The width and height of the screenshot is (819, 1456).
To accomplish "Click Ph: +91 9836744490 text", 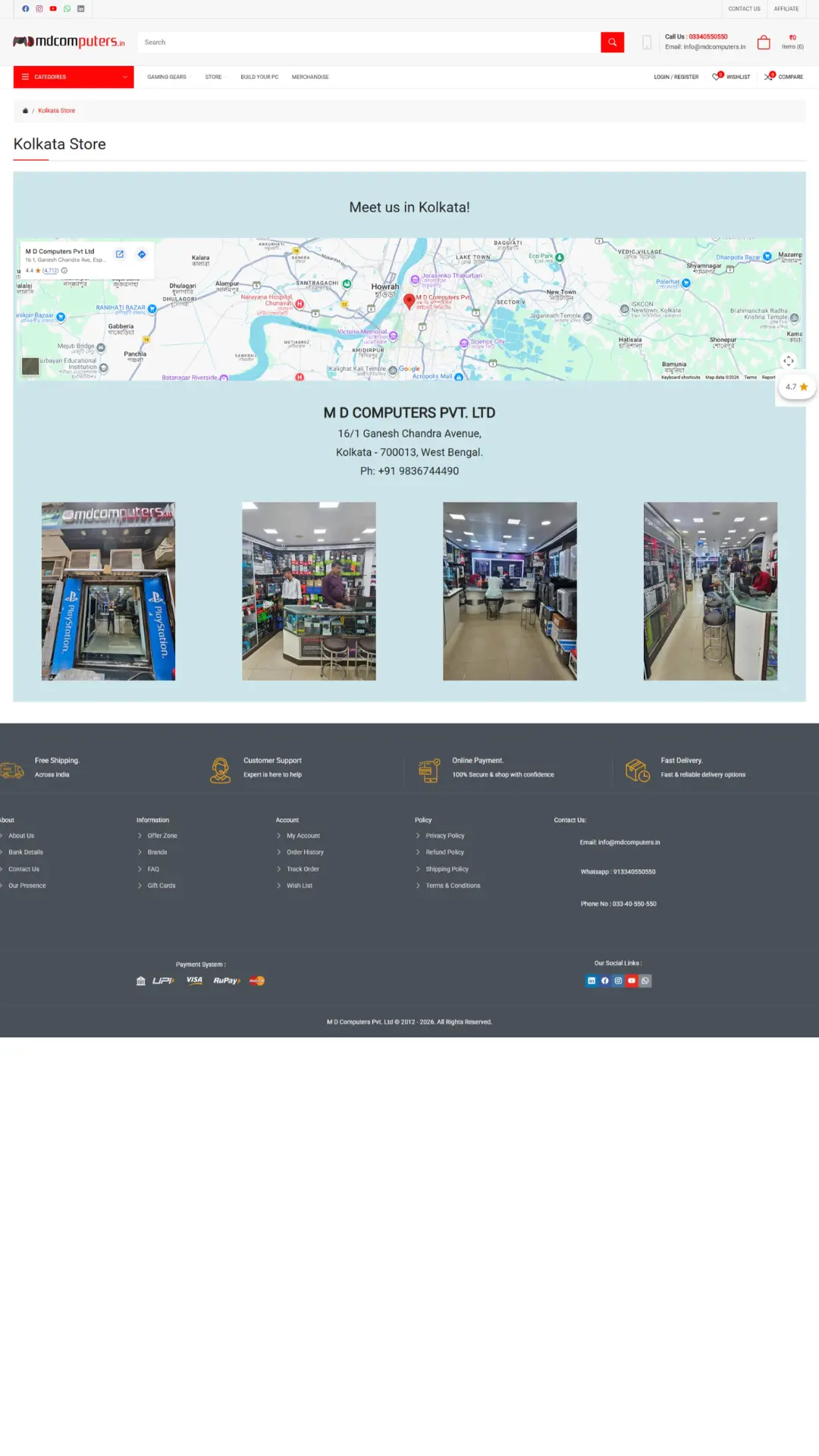I will tap(409, 471).
